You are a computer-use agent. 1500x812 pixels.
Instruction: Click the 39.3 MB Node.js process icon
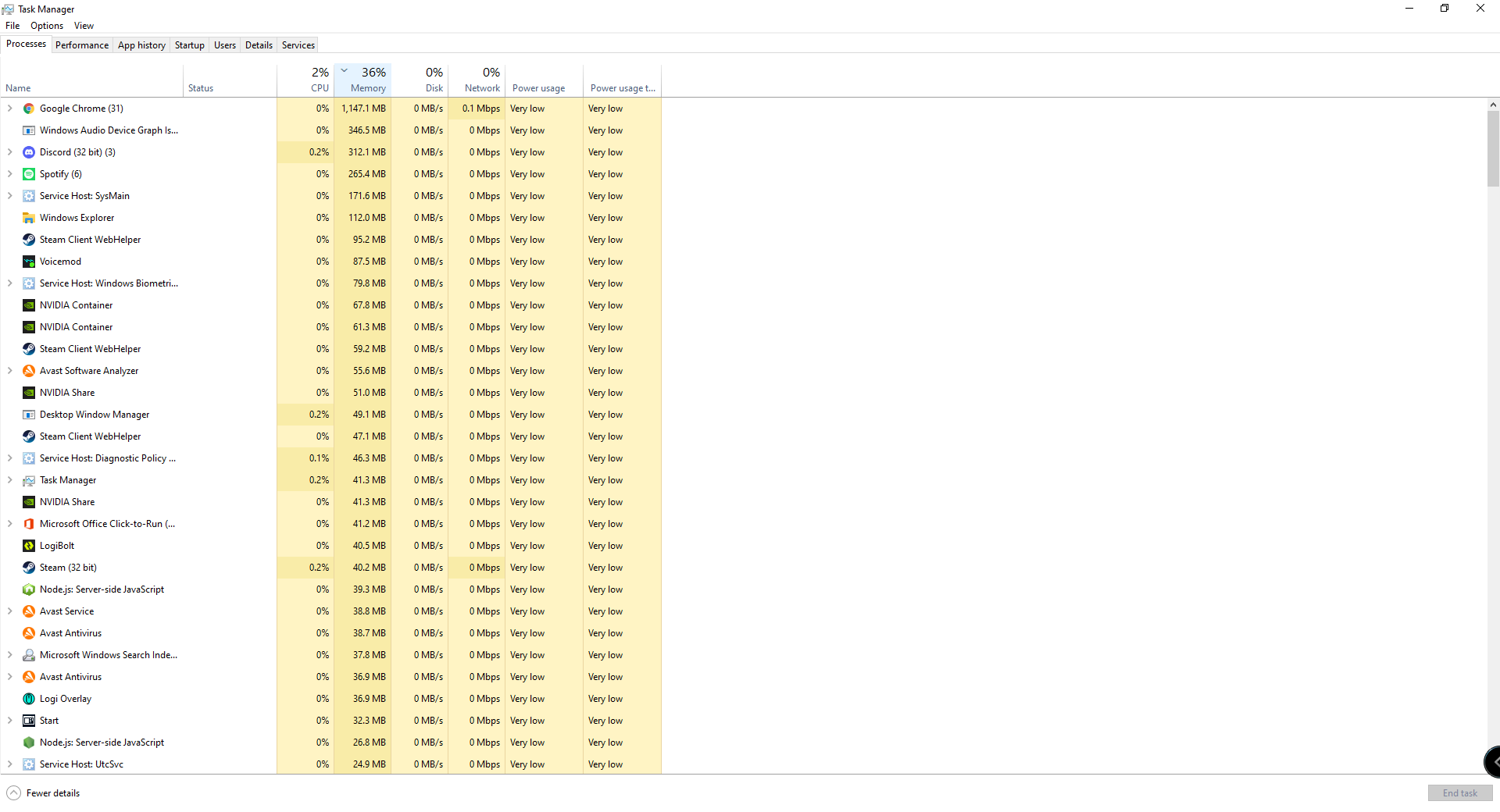pyautogui.click(x=29, y=589)
